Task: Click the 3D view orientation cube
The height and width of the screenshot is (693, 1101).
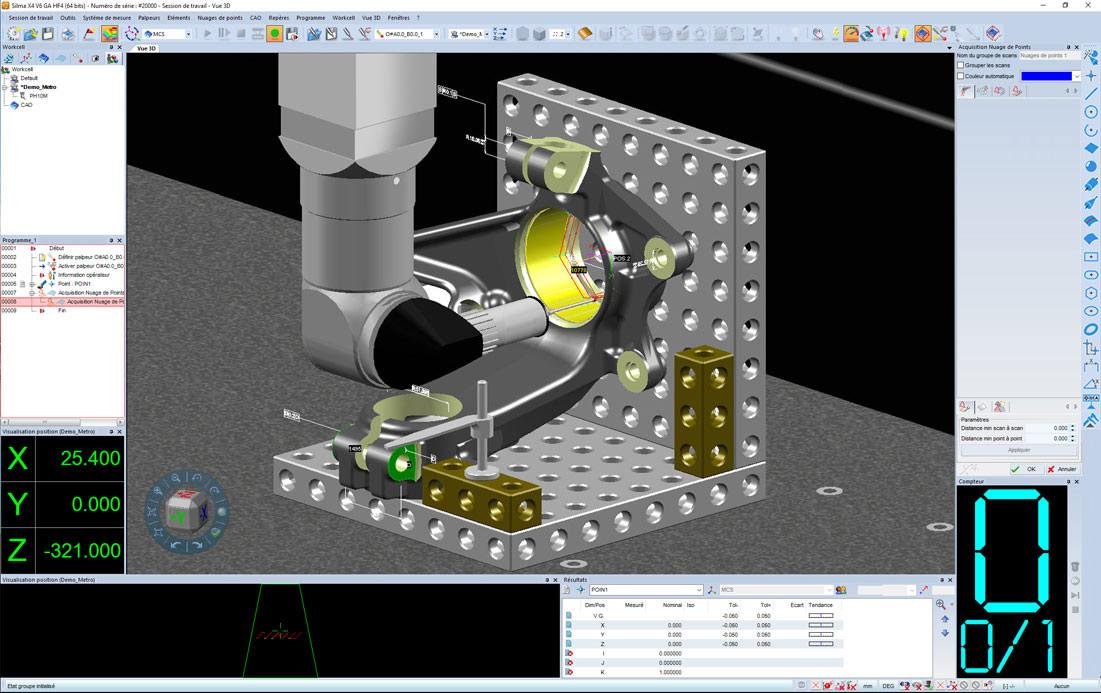Action: point(185,510)
